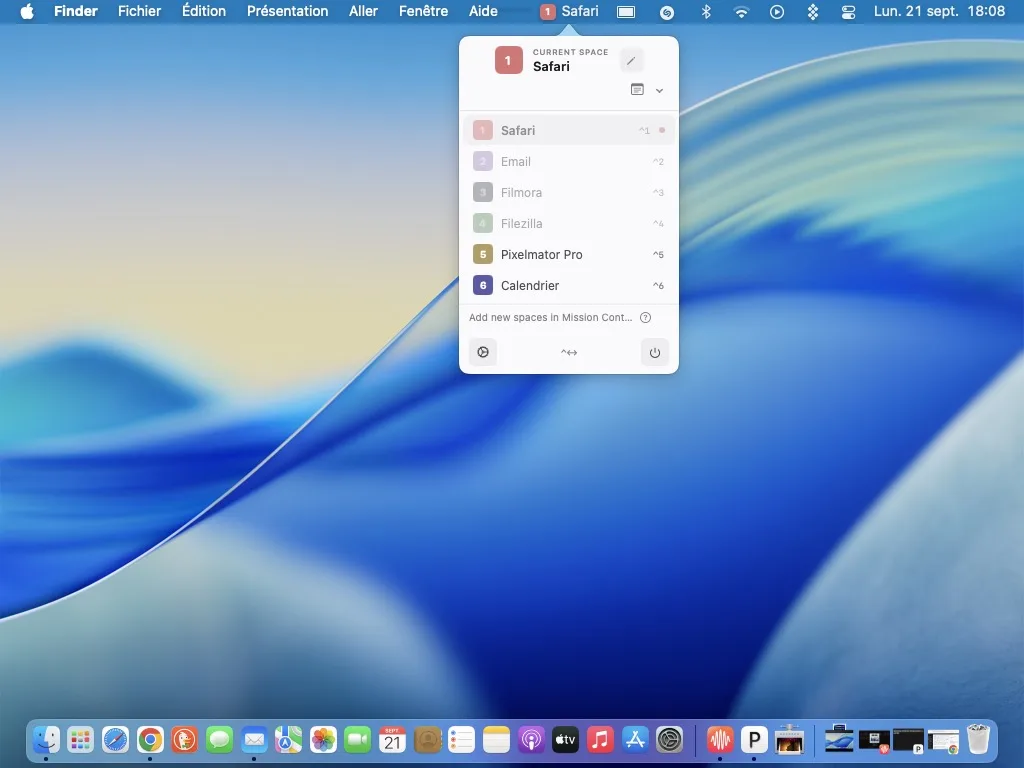
Task: Switch to the Pixelmator Pro space
Action: [x=569, y=255]
